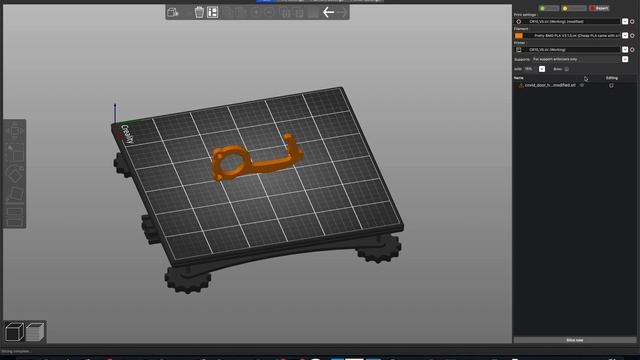Expand the Printer preset dropdown arrow
Image resolution: width=640 pixels, height=360 pixels.
click(625, 50)
